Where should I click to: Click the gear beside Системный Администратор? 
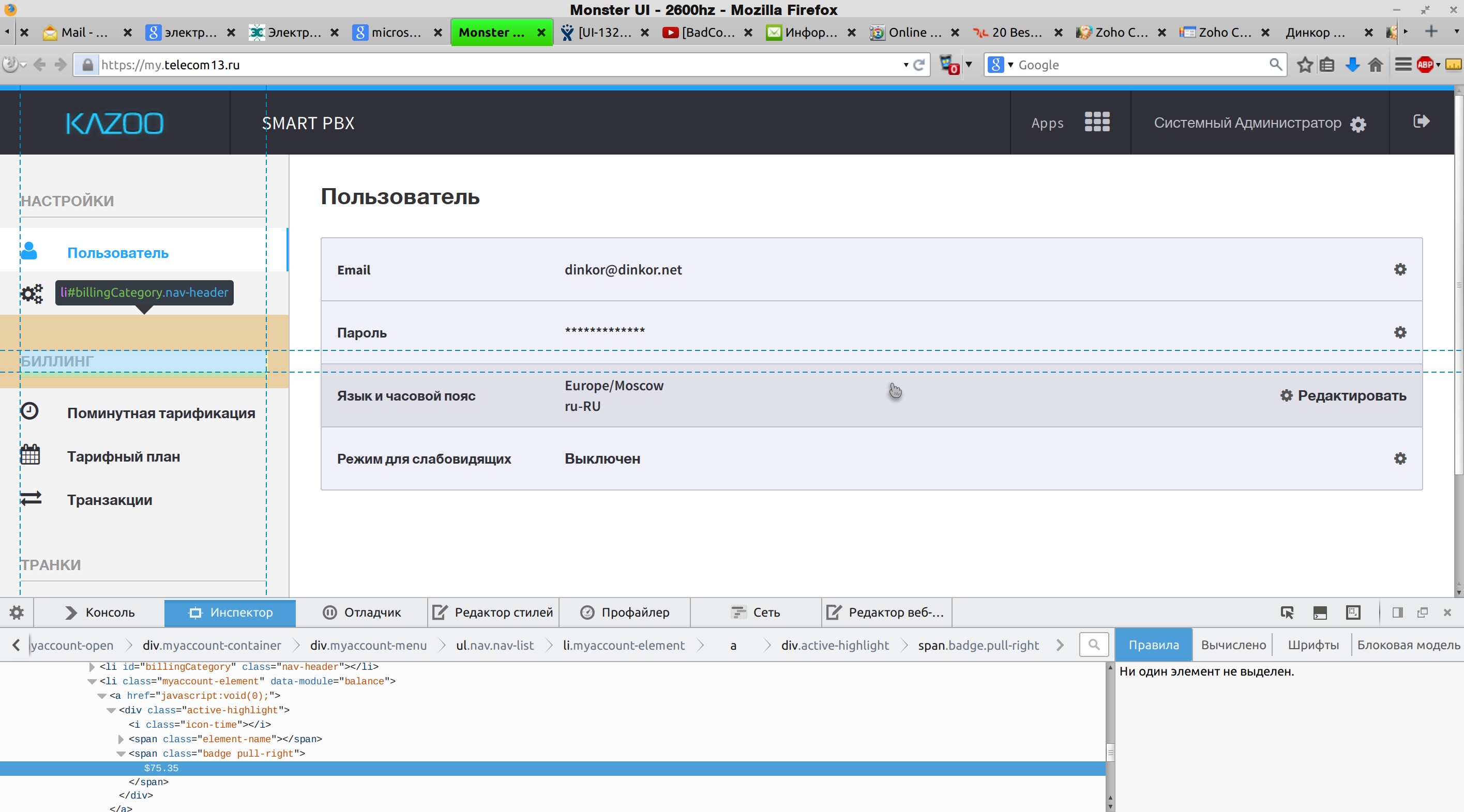1359,125
